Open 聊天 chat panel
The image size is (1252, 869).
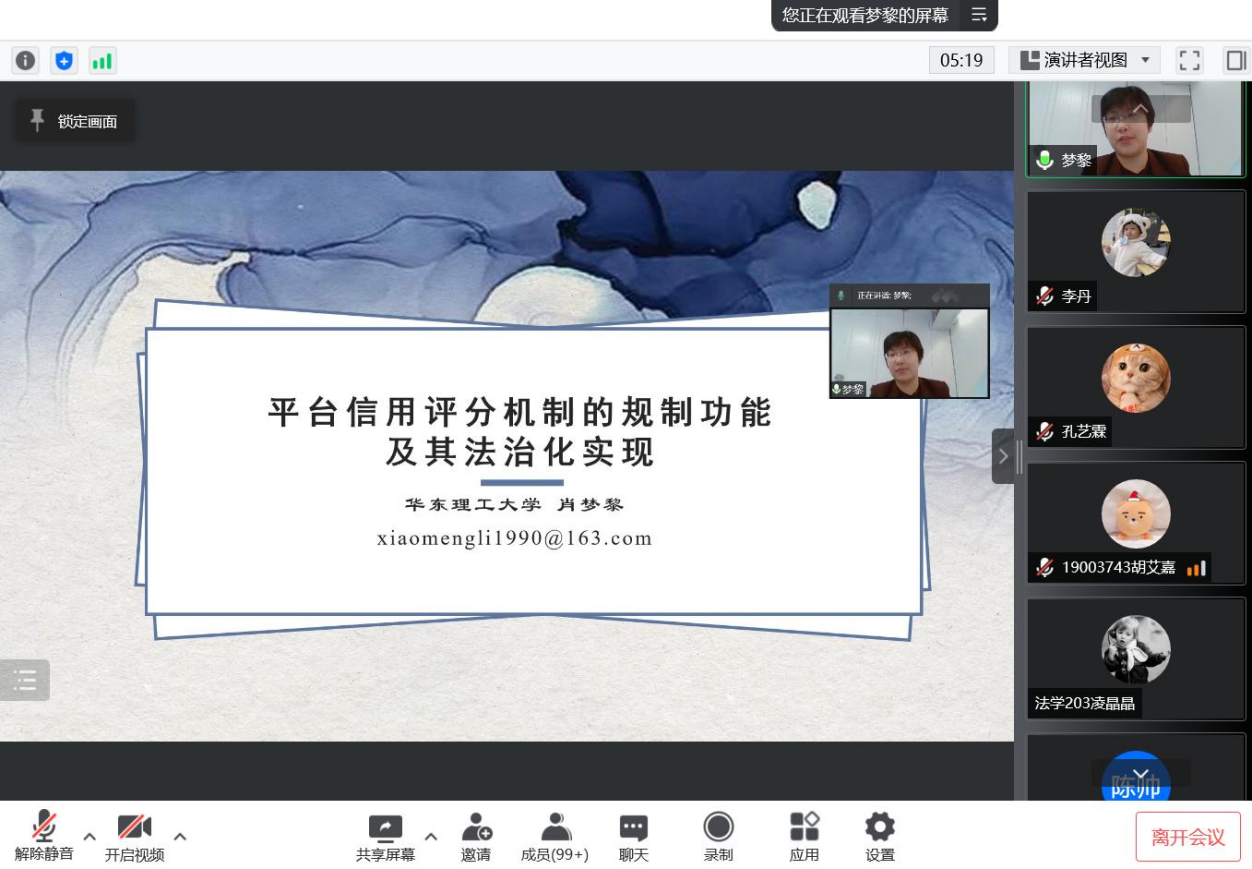[x=633, y=837]
